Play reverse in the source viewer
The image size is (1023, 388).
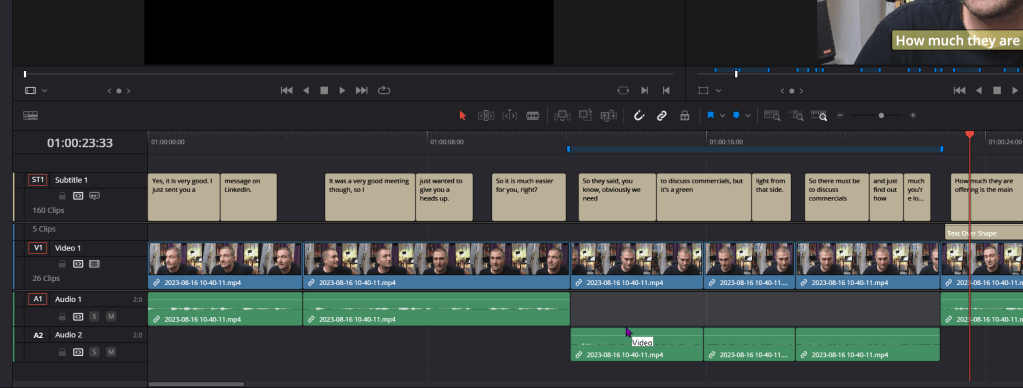[x=306, y=91]
